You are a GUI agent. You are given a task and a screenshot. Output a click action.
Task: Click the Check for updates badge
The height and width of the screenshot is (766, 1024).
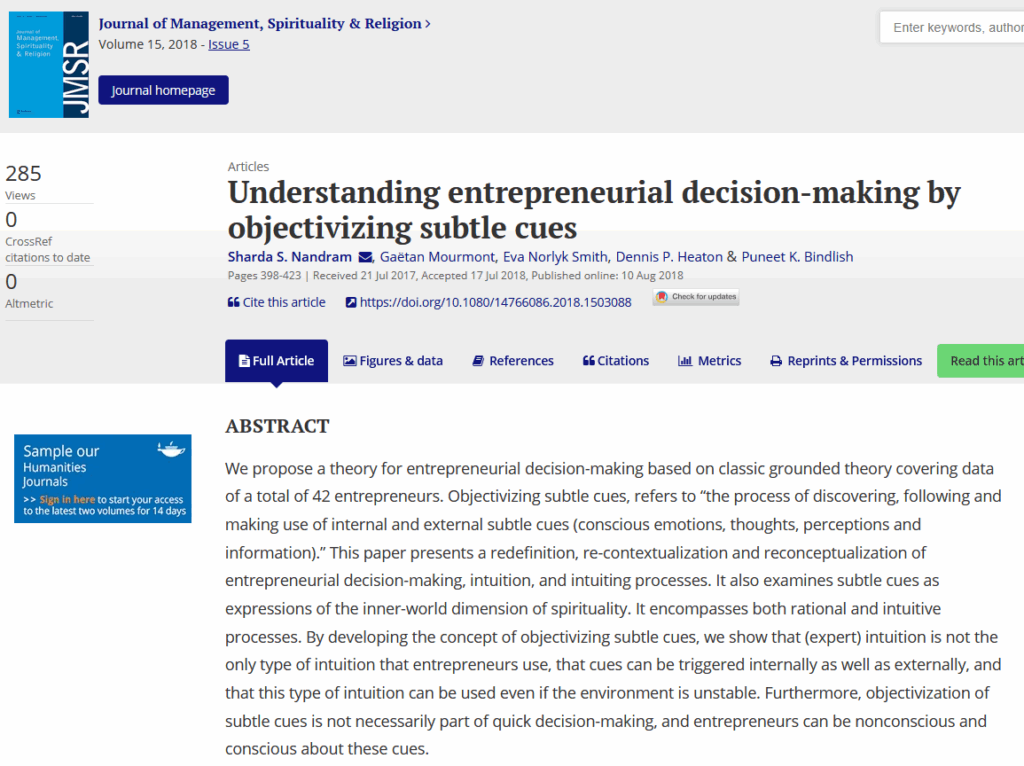point(696,297)
